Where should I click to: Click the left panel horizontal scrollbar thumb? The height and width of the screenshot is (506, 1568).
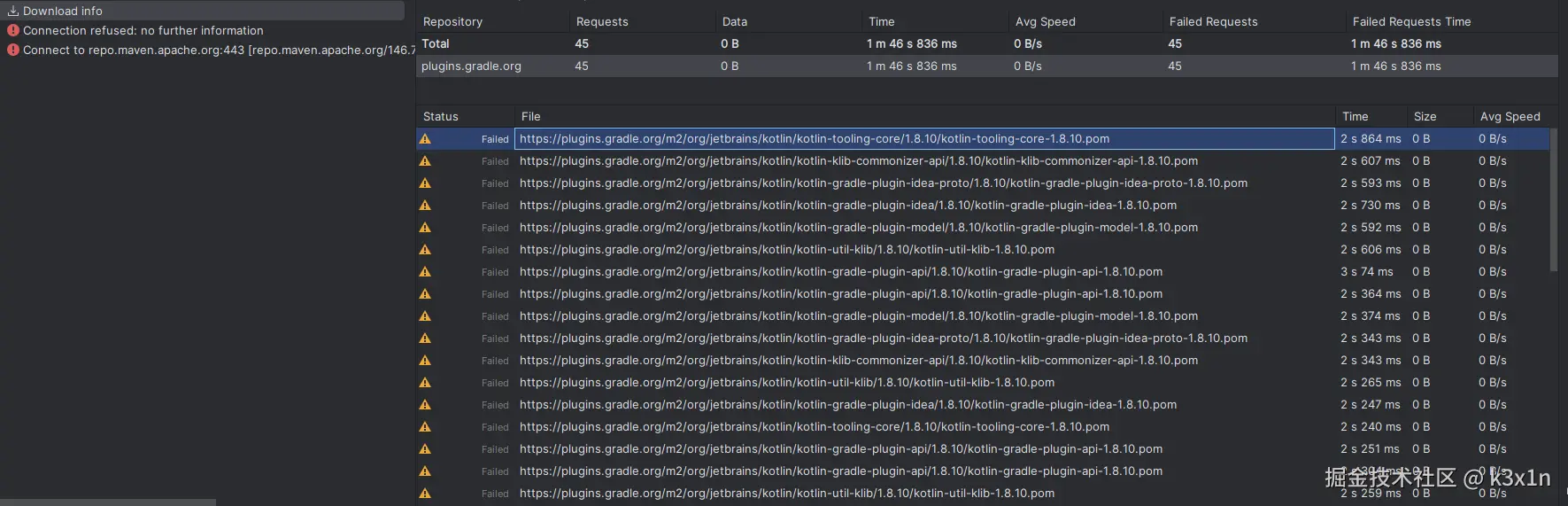coord(108,502)
